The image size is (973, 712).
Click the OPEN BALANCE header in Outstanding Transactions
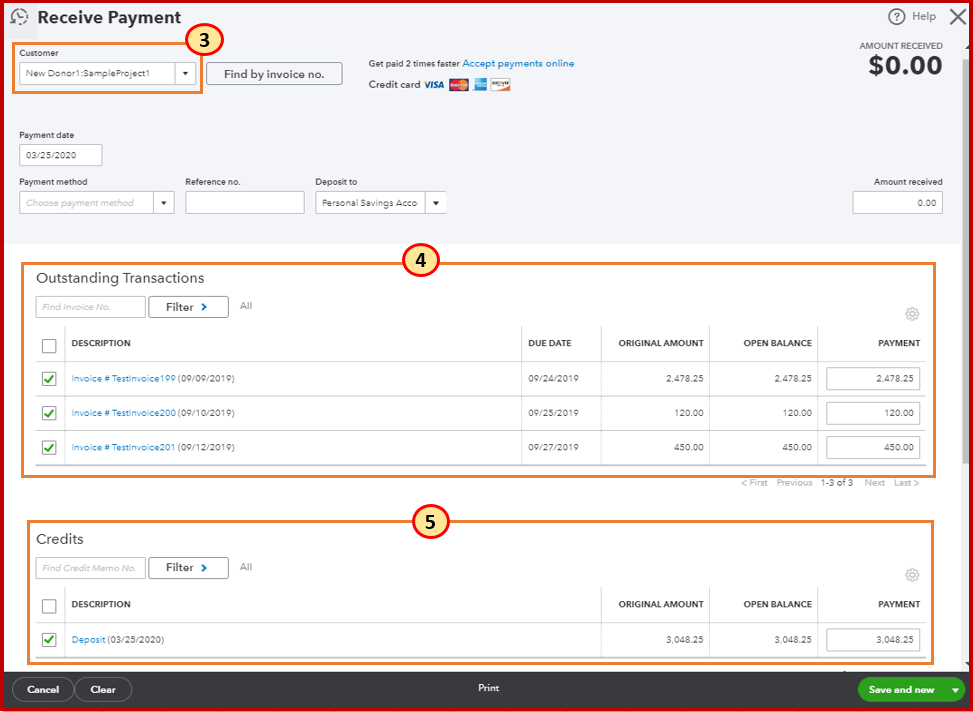point(778,343)
